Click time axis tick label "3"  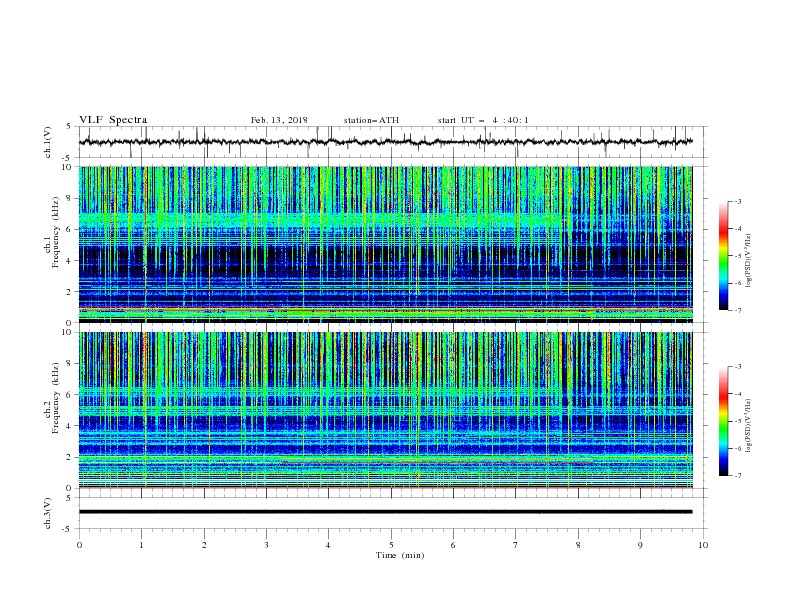pyautogui.click(x=266, y=545)
